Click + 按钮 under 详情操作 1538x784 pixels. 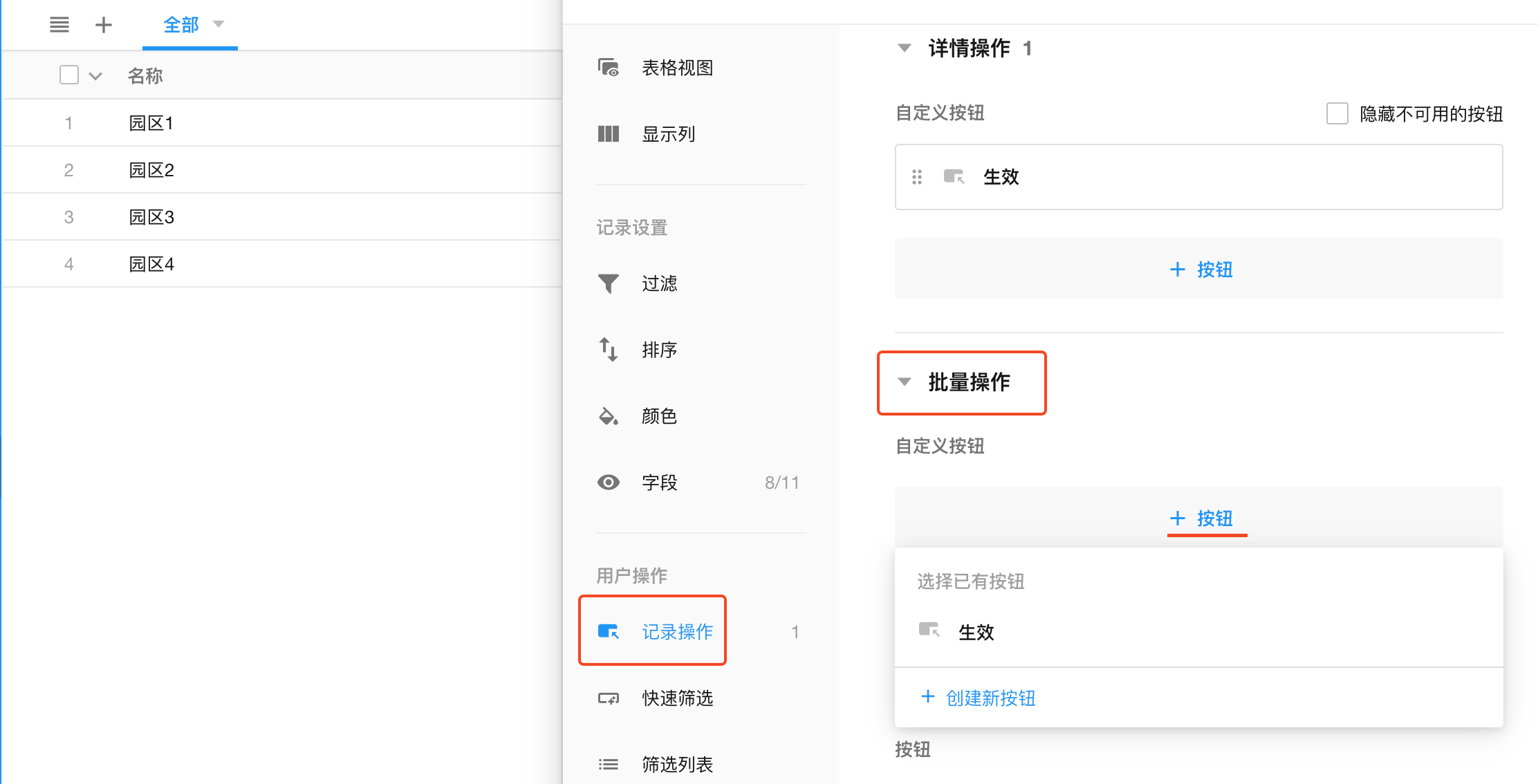coord(1201,269)
